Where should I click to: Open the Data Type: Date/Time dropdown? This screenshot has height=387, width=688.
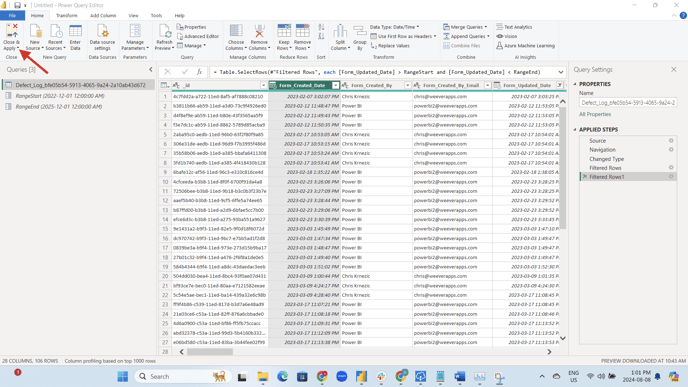point(394,27)
